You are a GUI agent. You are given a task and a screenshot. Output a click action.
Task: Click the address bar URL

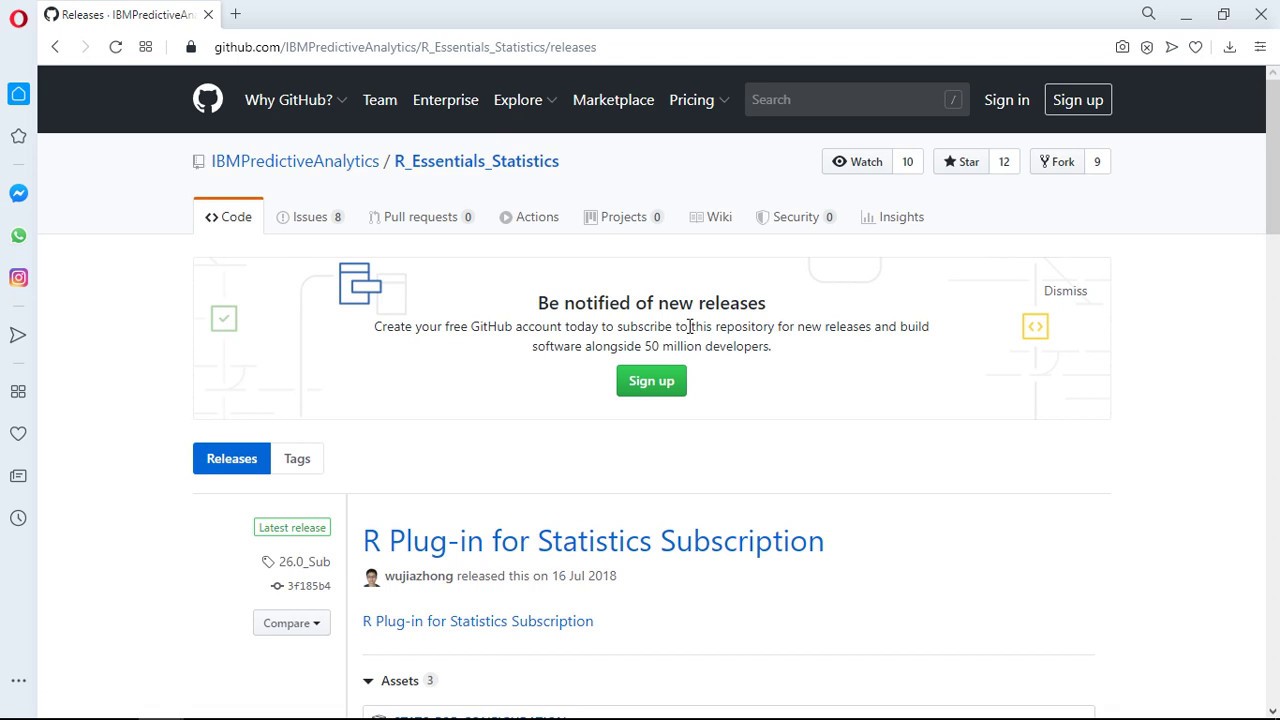pyautogui.click(x=405, y=47)
